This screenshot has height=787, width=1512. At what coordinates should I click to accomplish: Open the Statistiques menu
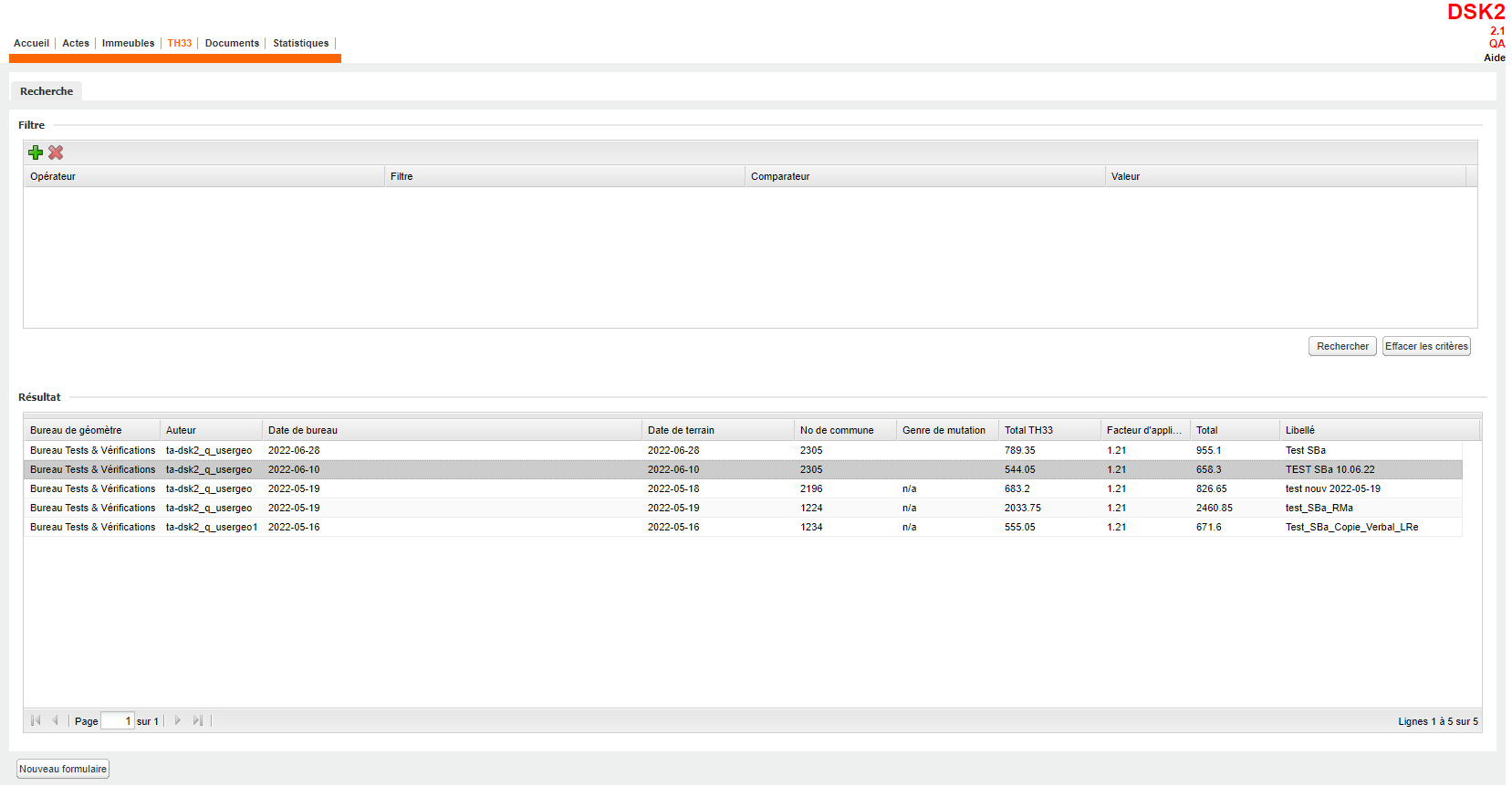300,43
